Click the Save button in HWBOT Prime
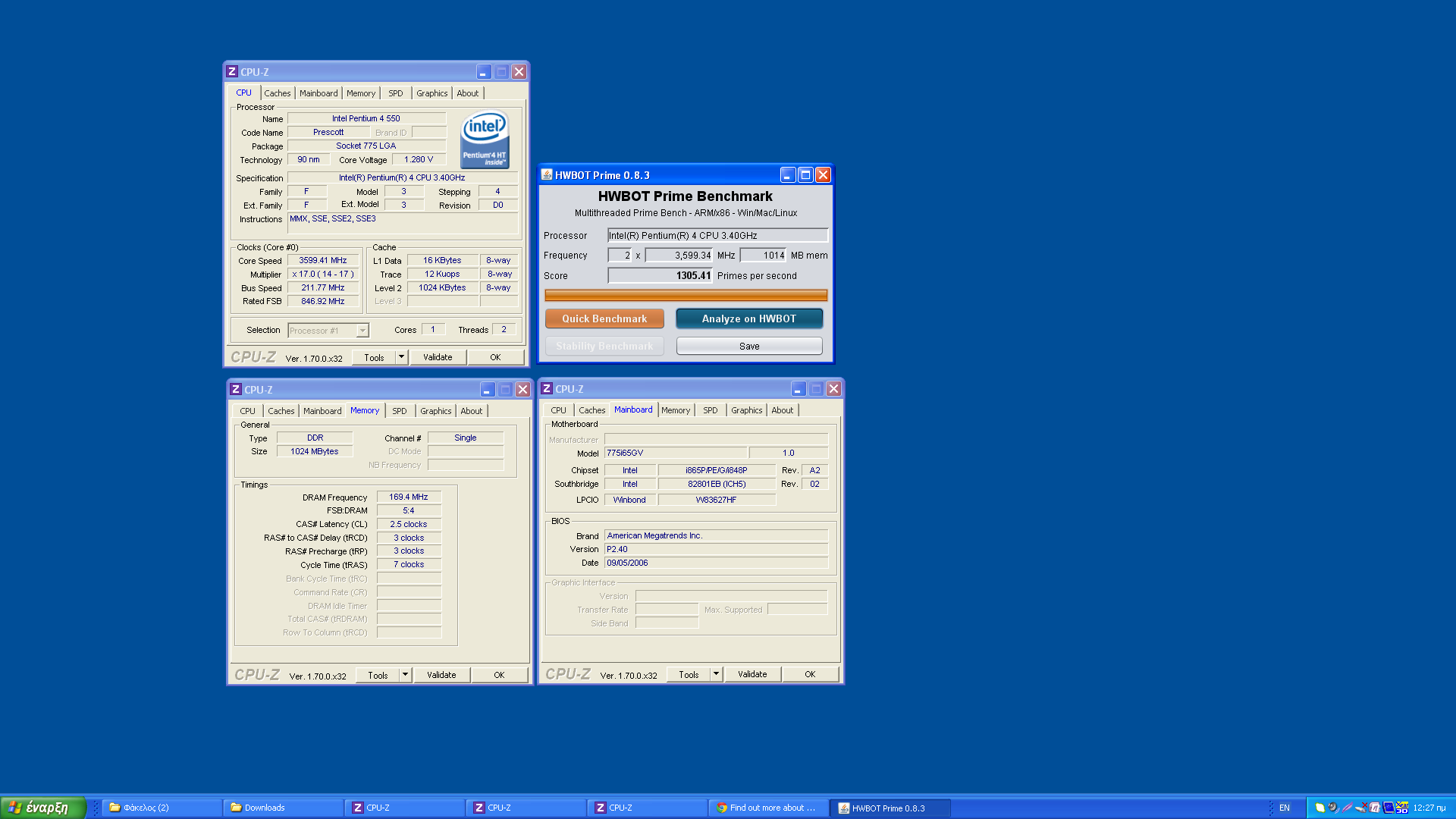1456x819 pixels. point(749,346)
